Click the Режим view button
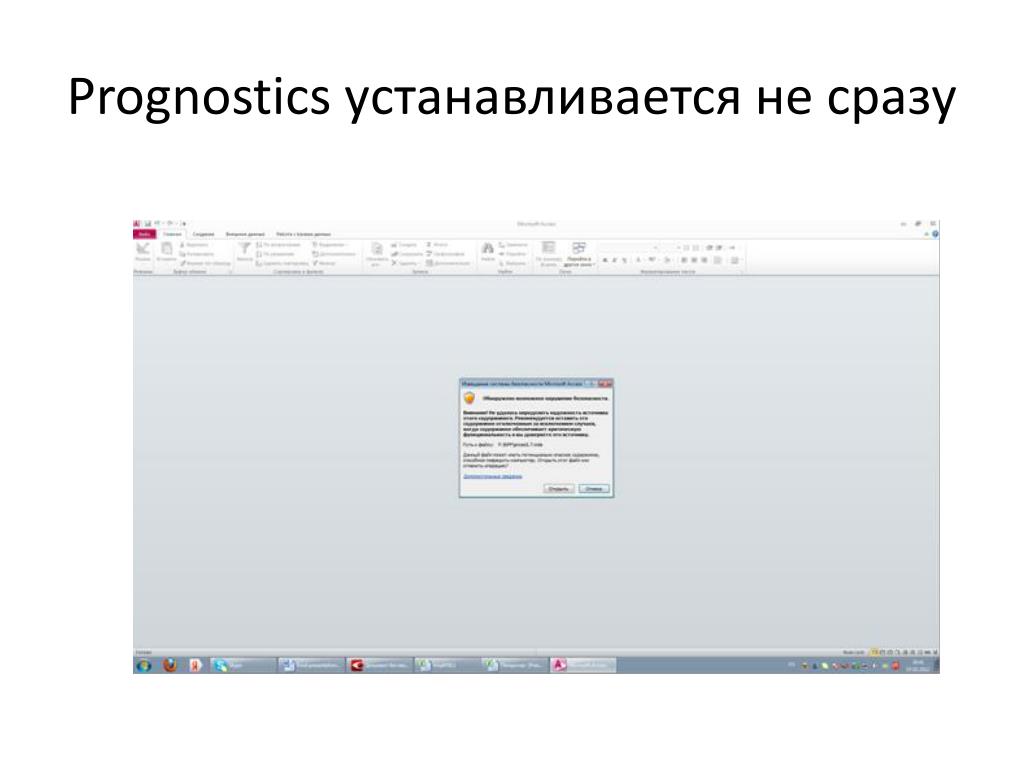This screenshot has height=768, width=1024. click(143, 253)
